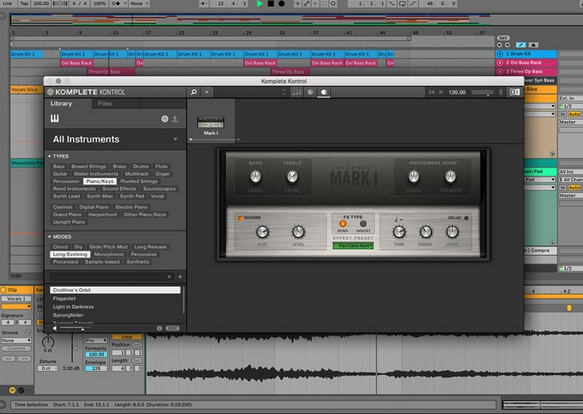Toggle the Delay power switch on Mark I
This screenshot has width=583, height=414.
pos(467,218)
